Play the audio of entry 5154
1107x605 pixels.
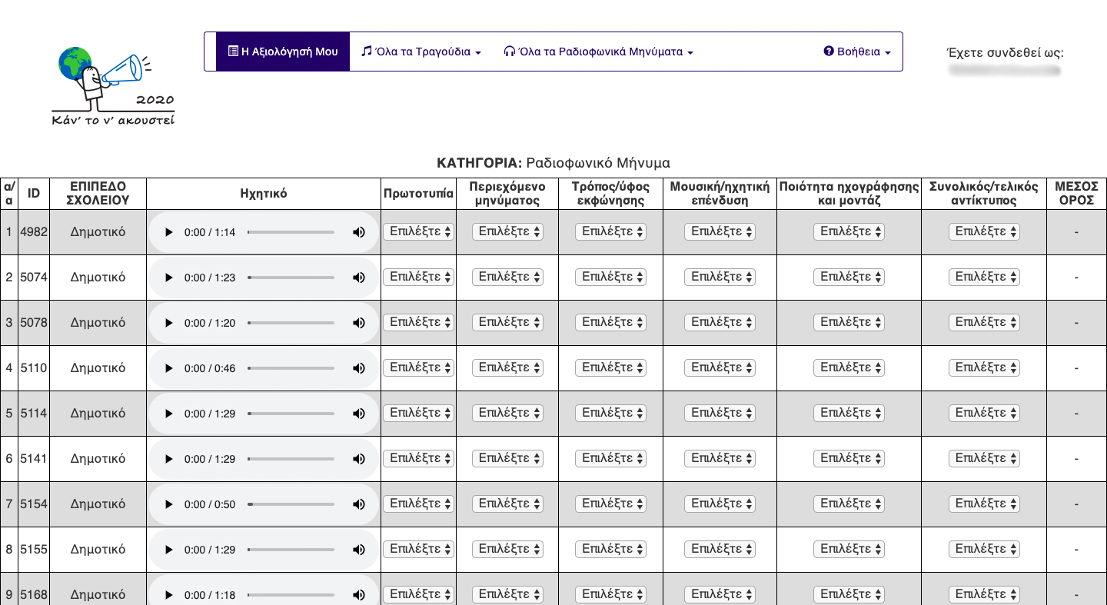pos(168,504)
